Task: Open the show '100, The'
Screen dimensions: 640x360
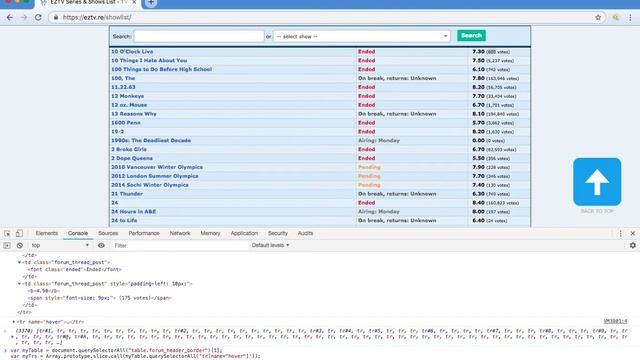Action: pos(123,78)
